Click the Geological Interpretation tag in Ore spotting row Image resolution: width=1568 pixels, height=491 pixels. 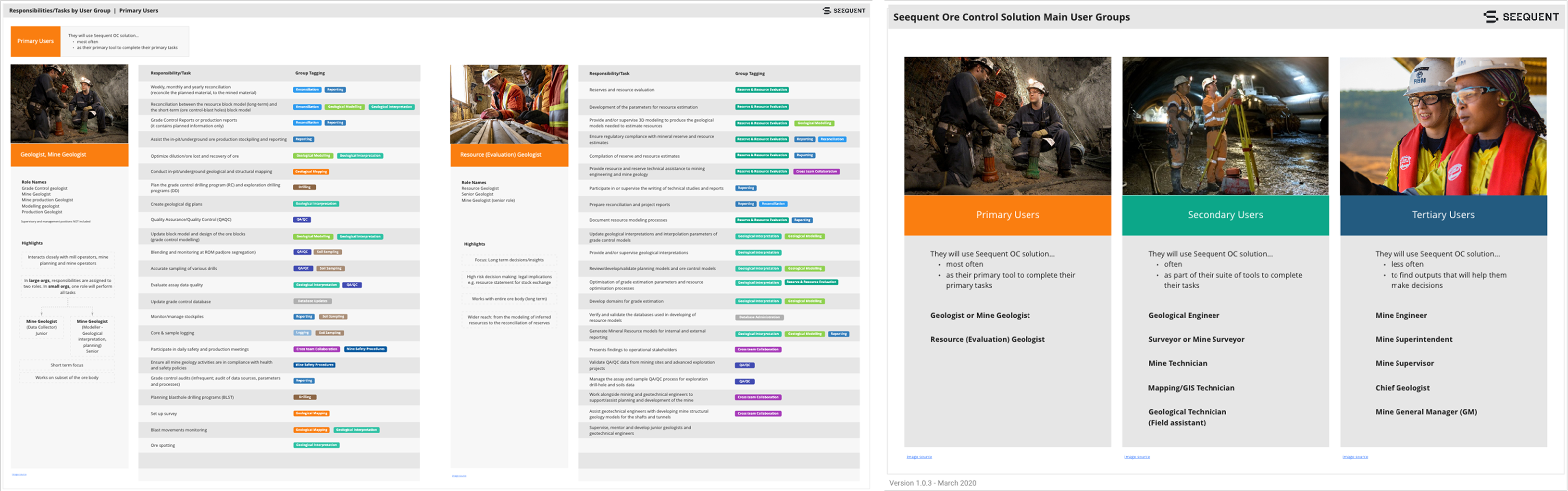(316, 445)
